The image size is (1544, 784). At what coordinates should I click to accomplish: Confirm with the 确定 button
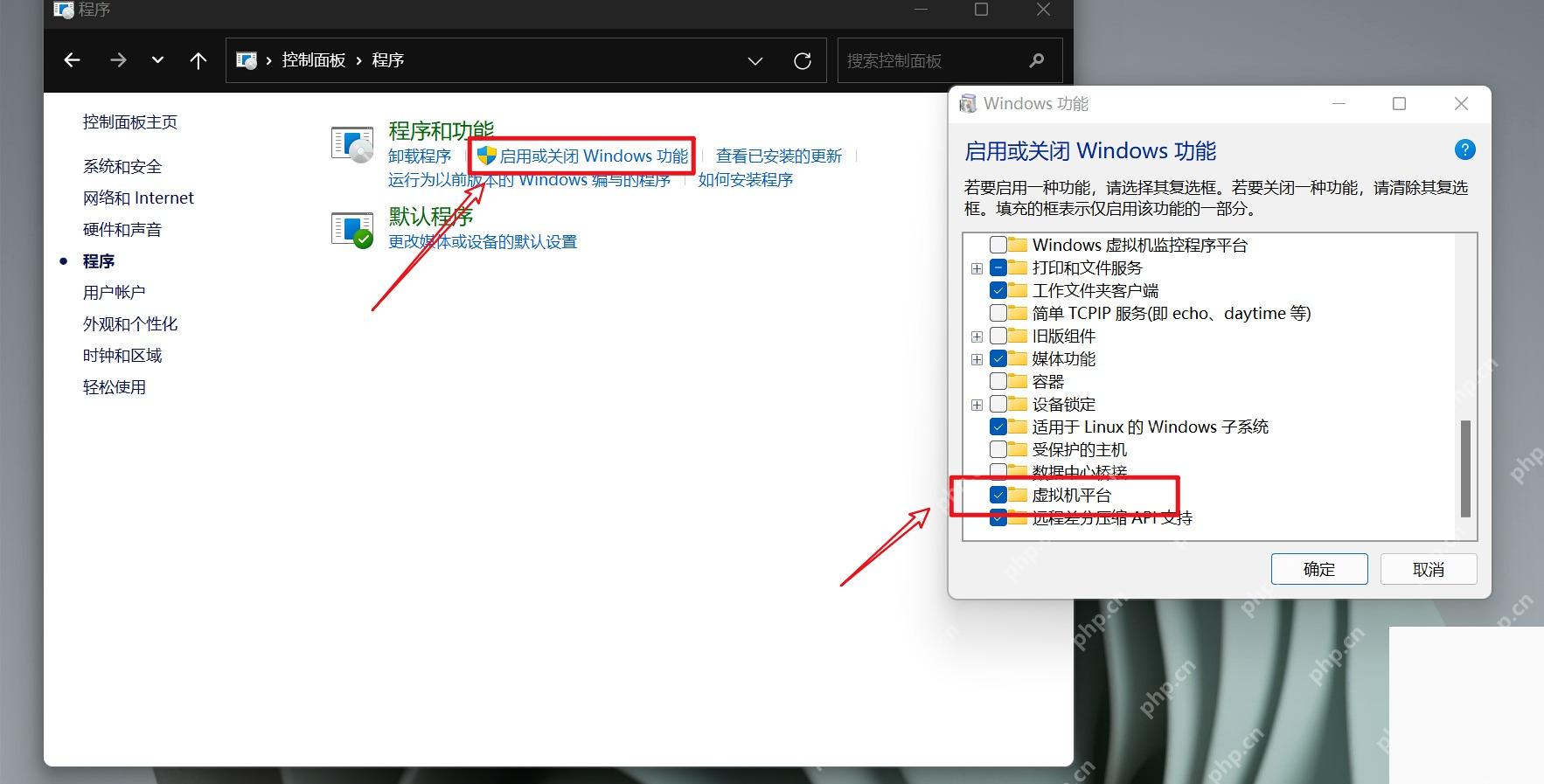tap(1319, 569)
